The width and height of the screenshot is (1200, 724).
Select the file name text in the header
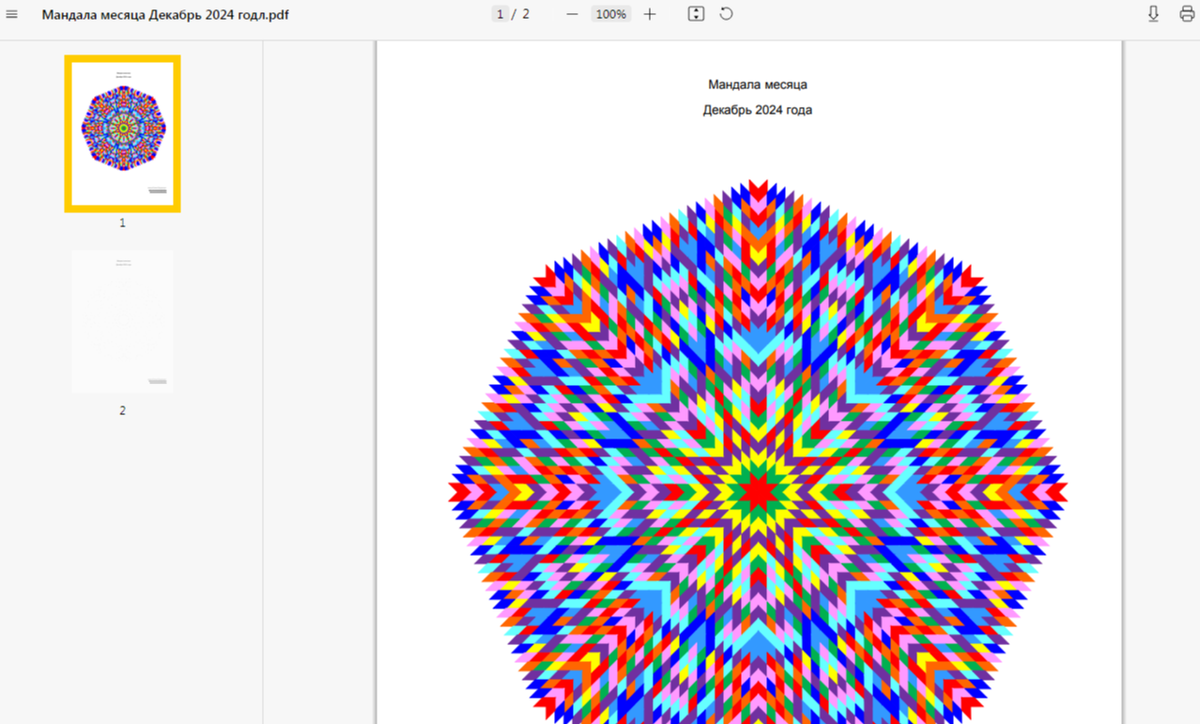pyautogui.click(x=165, y=15)
